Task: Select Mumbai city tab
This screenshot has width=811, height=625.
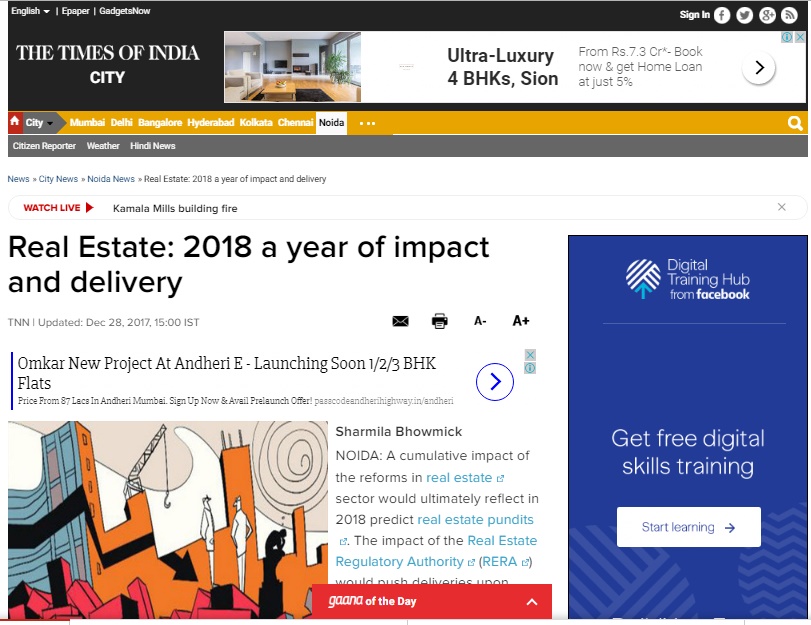Action: [x=87, y=123]
